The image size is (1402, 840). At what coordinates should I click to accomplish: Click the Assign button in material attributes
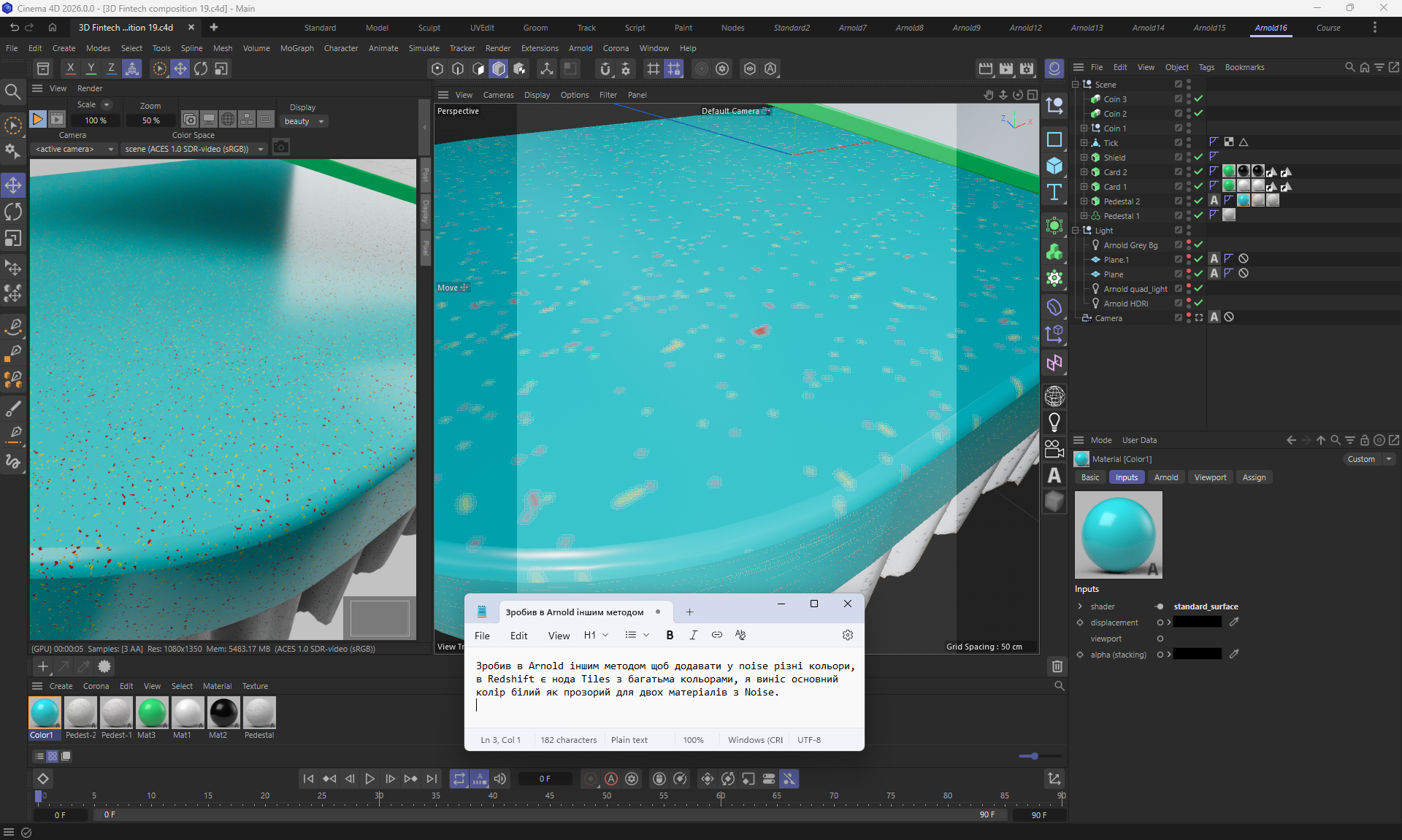(x=1254, y=477)
